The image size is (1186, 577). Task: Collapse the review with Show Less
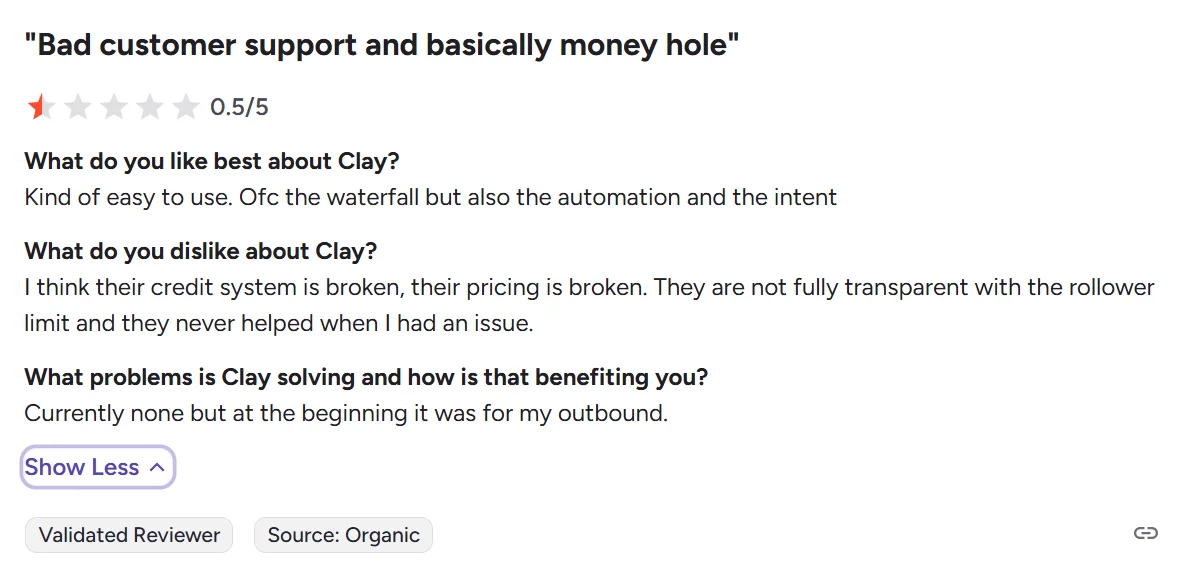(82, 467)
